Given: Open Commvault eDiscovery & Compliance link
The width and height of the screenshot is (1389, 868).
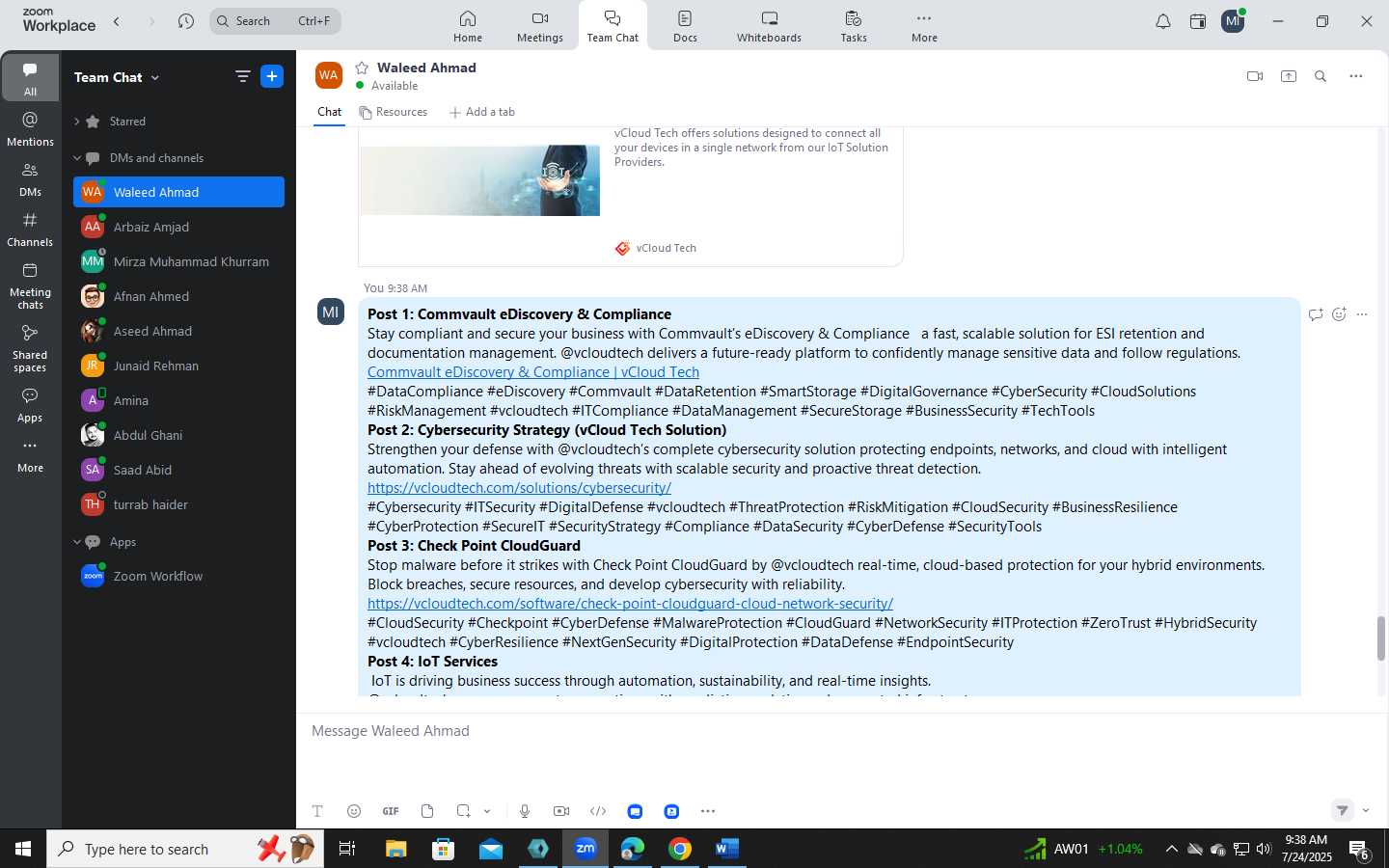Looking at the screenshot, I should pos(533,372).
